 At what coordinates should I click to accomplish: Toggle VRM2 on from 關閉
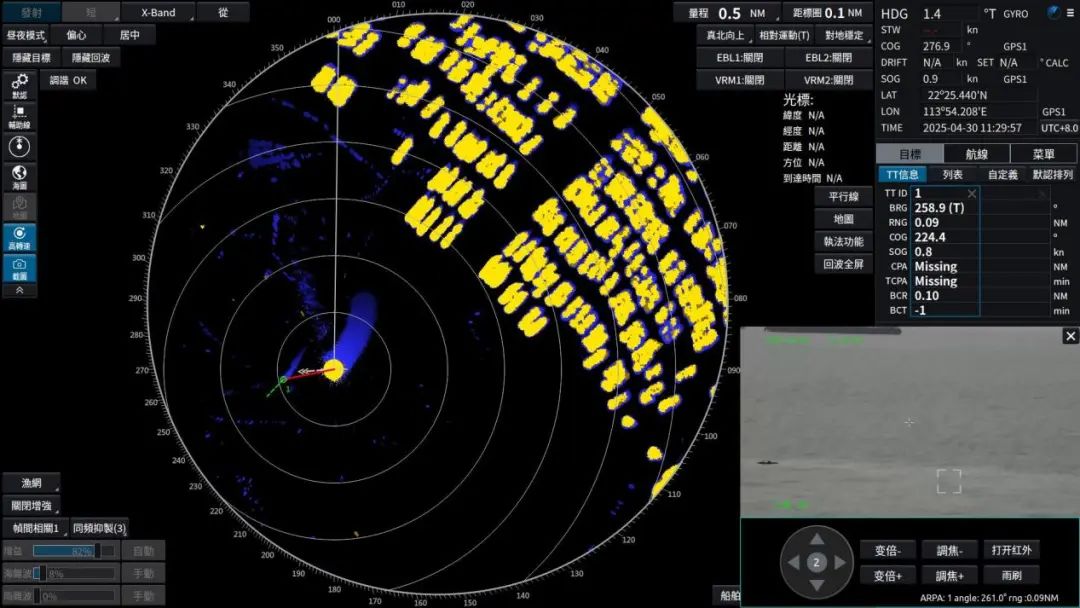point(829,80)
